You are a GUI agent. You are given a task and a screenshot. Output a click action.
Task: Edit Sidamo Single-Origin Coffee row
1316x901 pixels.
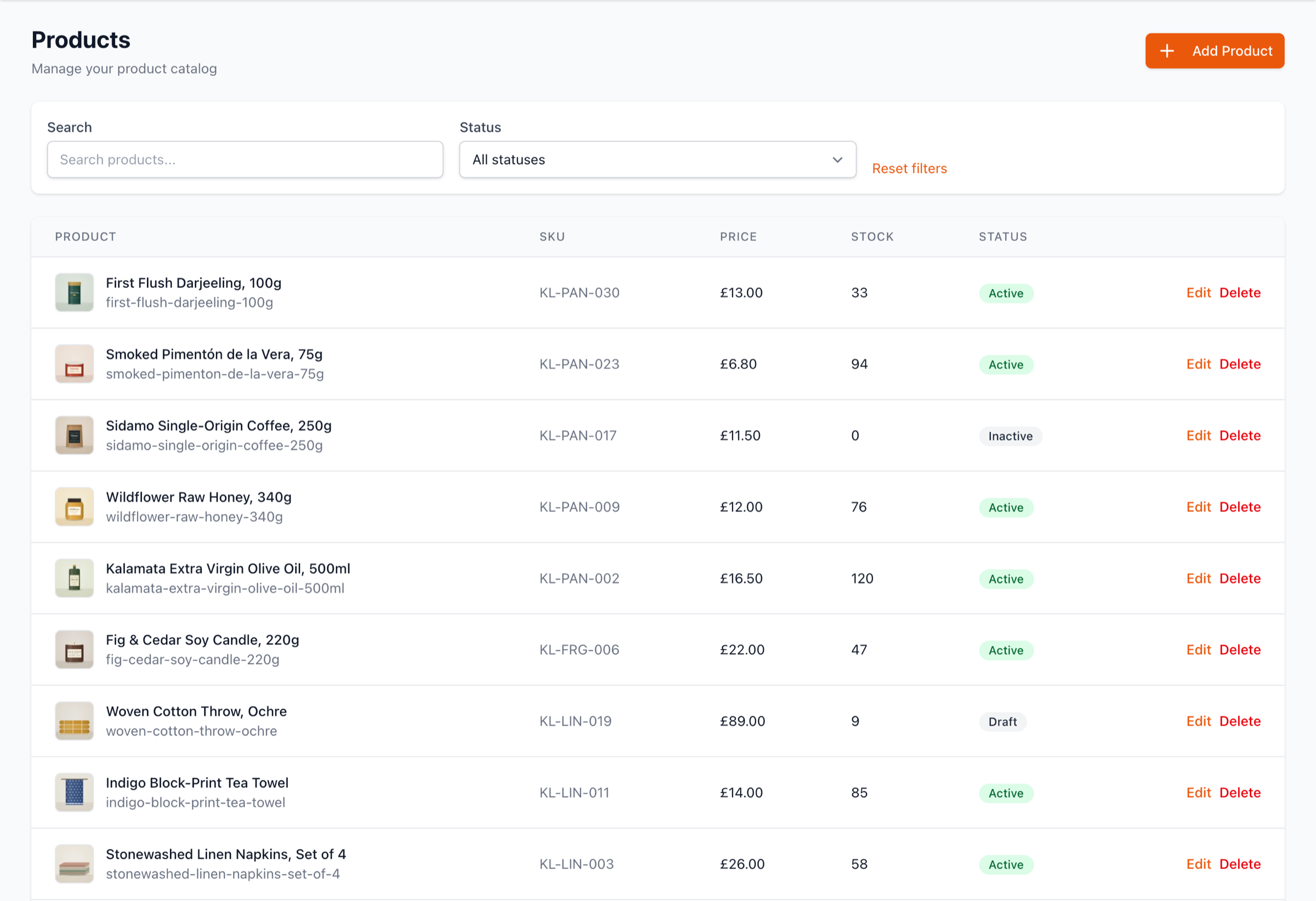pos(1198,435)
